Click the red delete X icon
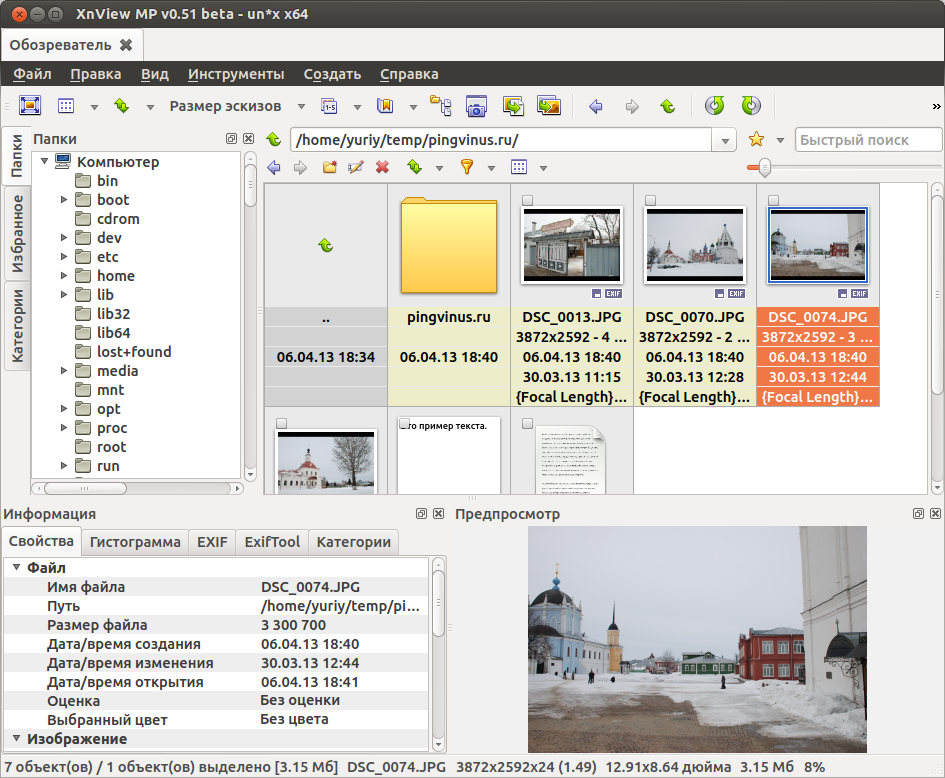 point(382,167)
